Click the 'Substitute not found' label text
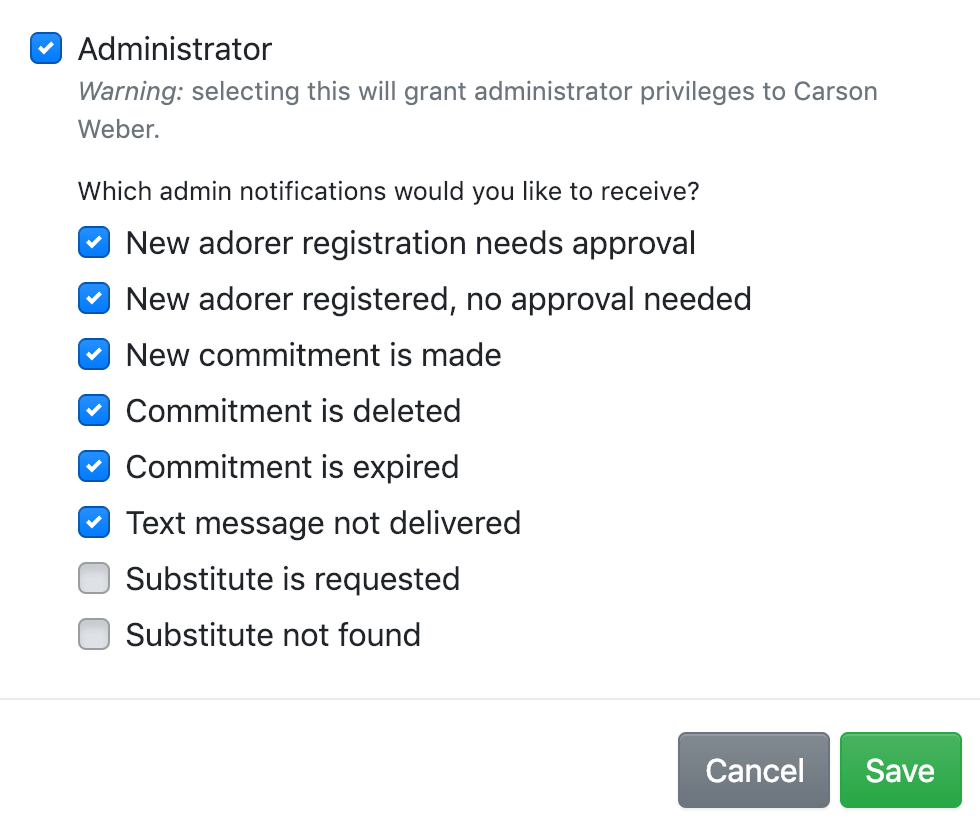980x830 pixels. click(273, 635)
